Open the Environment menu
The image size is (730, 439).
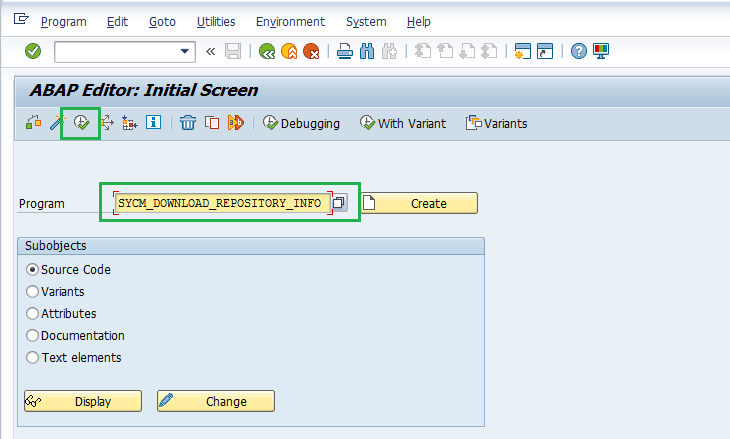pos(291,22)
